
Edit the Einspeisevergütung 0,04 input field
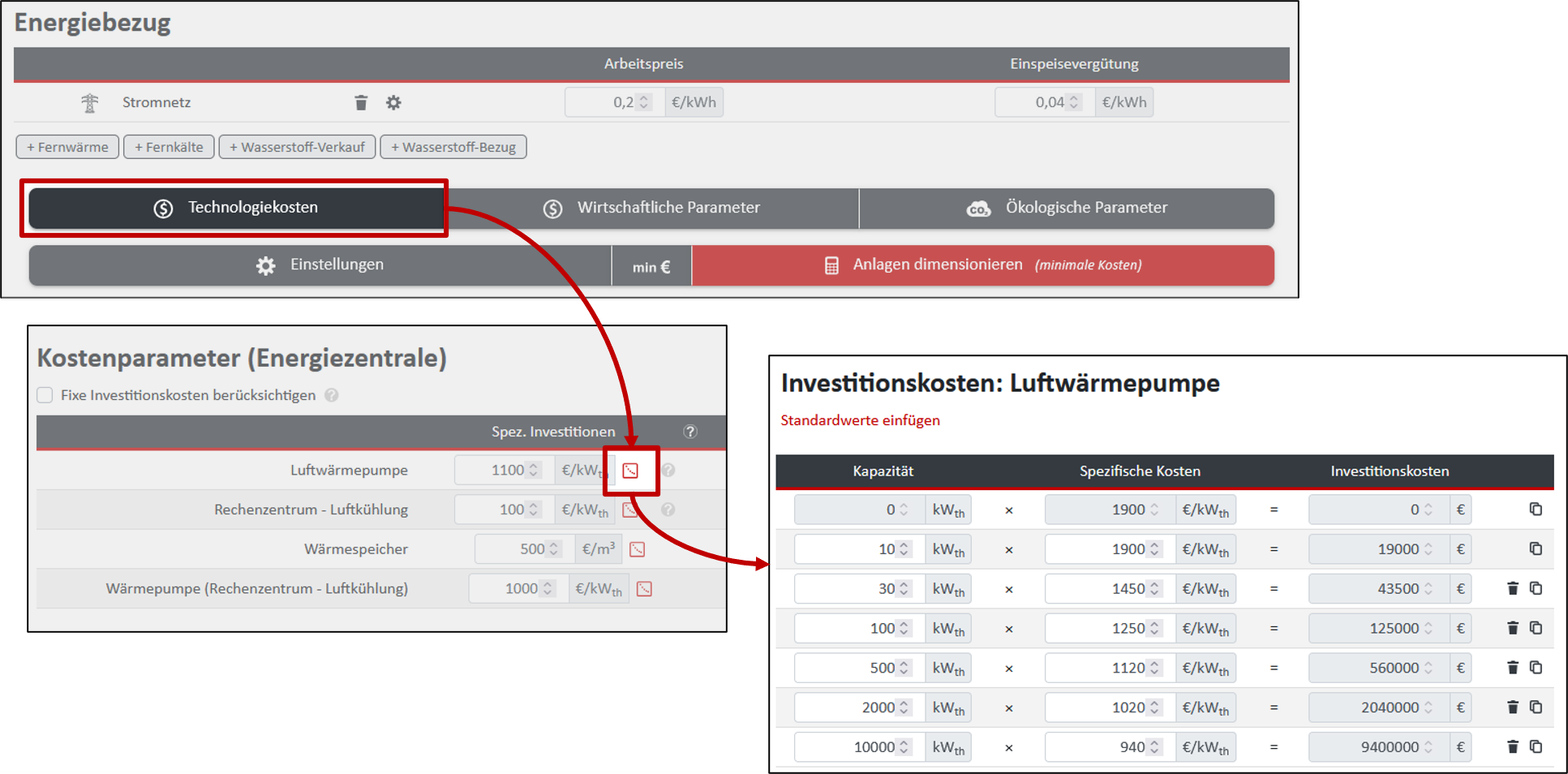1045,102
